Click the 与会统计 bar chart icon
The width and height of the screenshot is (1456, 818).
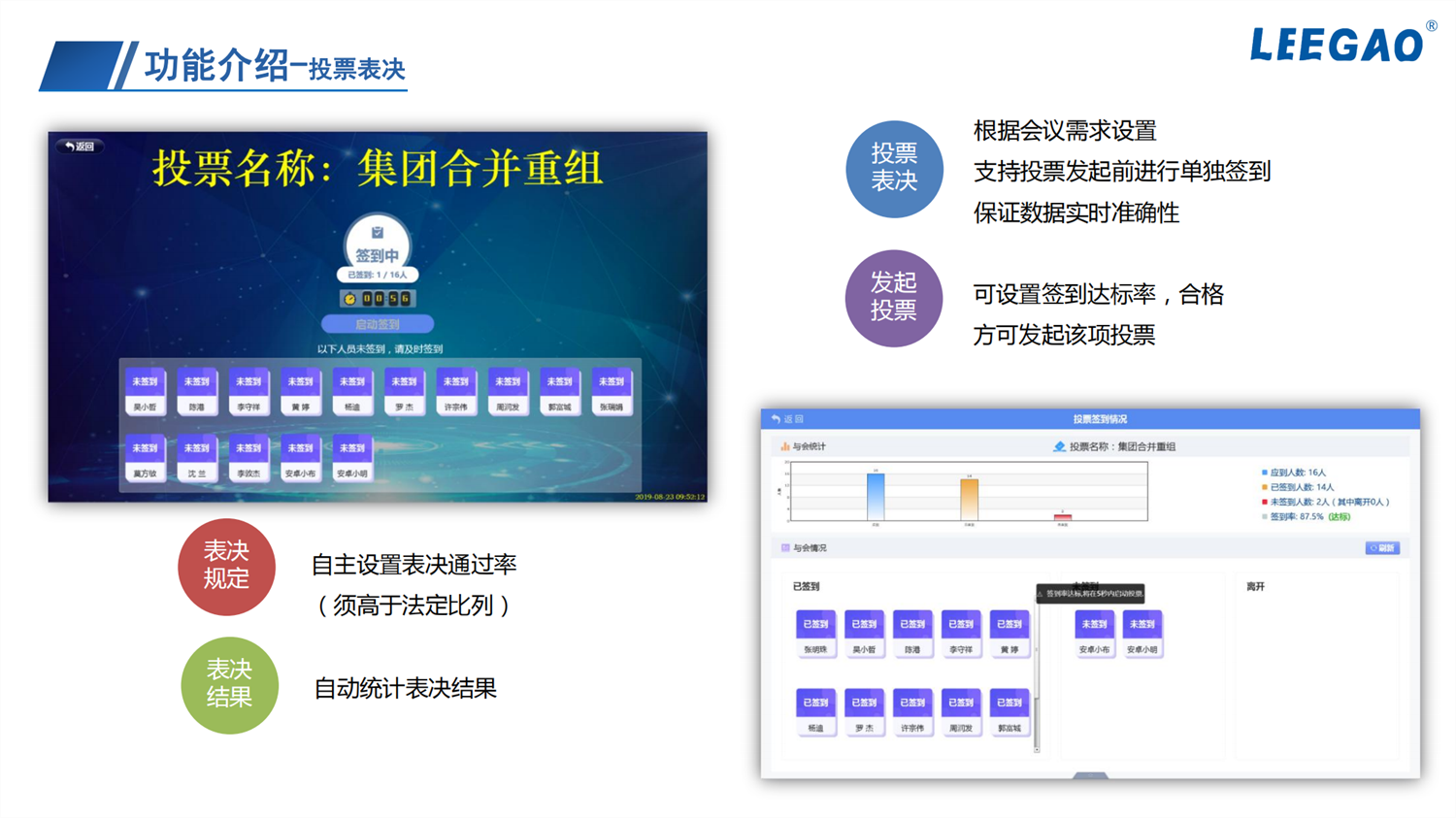click(784, 446)
